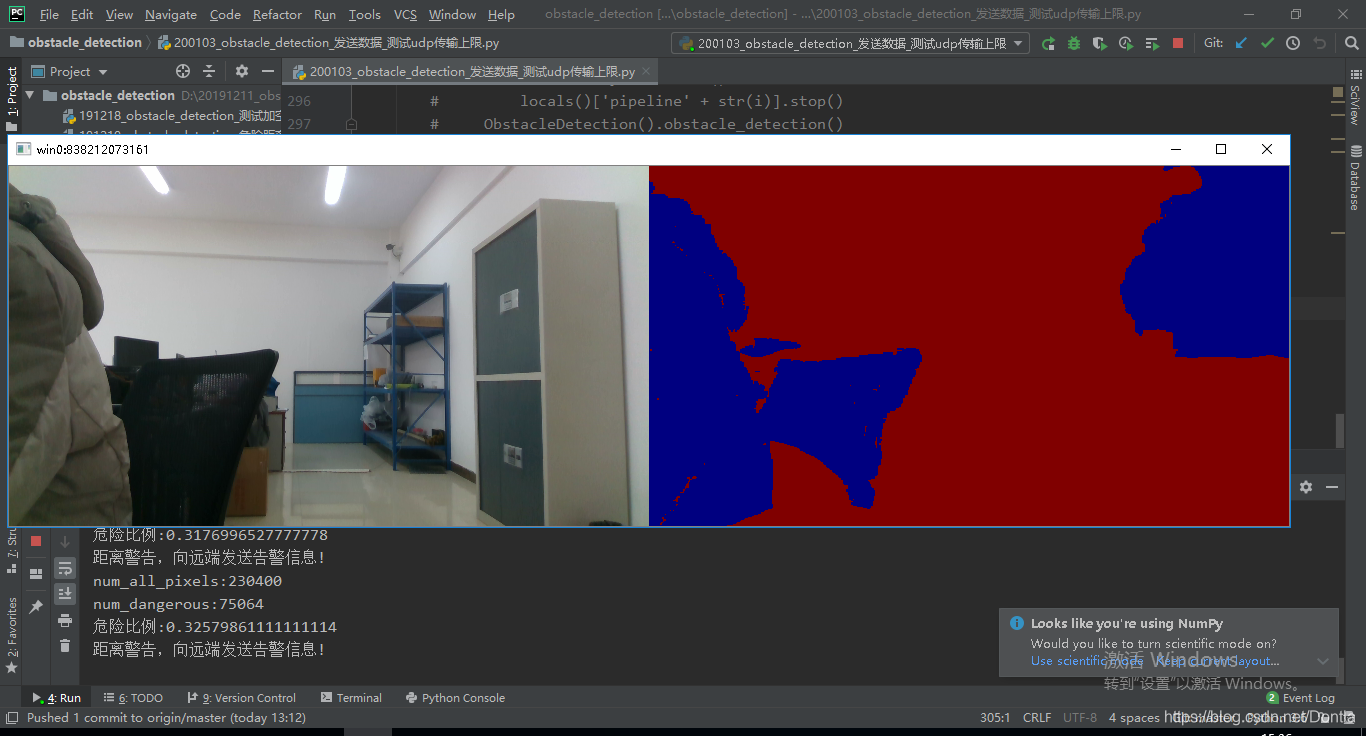This screenshot has width=1366, height=736.
Task: Click PyCharm logo icon in title bar
Action: (x=17, y=14)
